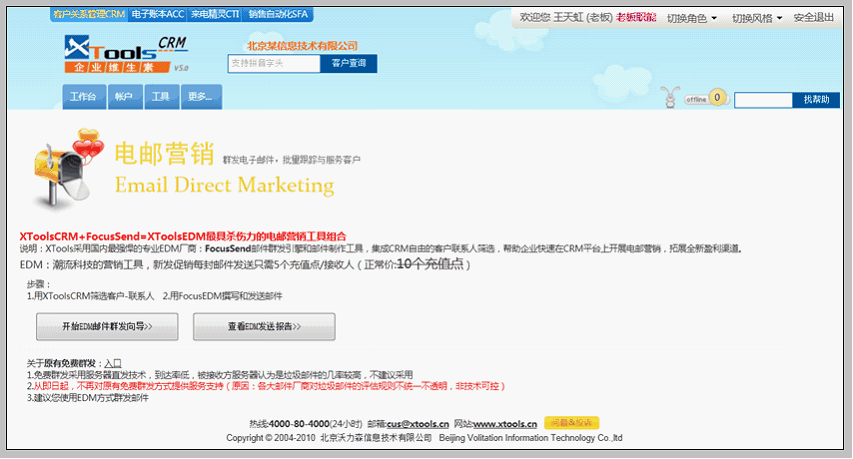Click the 客户查询 search button

tap(349, 63)
